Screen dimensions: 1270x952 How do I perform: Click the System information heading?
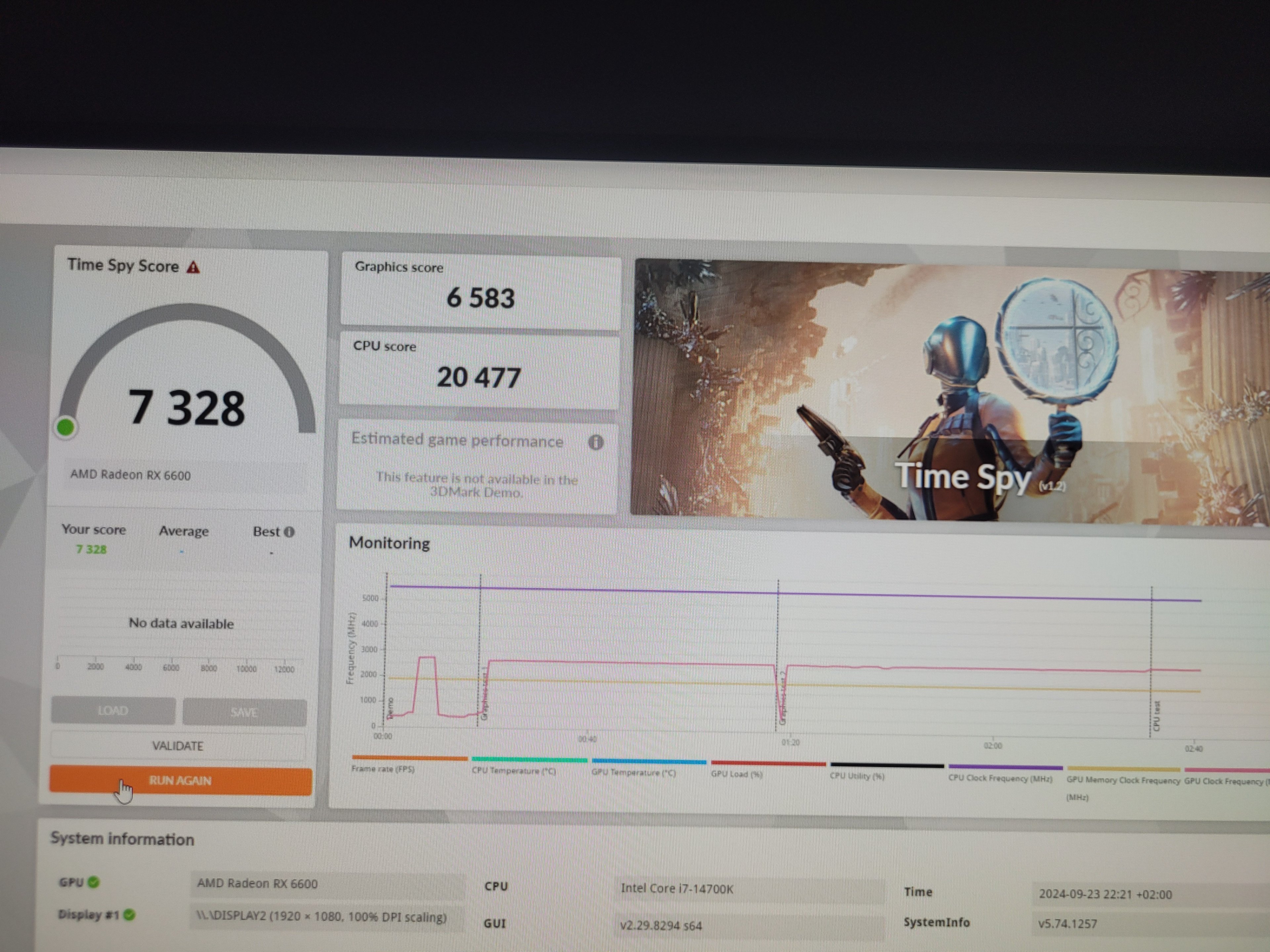[x=122, y=839]
